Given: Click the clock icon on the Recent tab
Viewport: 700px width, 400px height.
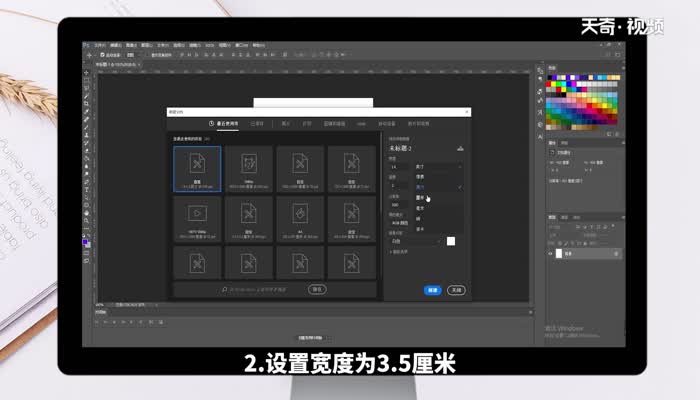Looking at the screenshot, I should (x=212, y=123).
